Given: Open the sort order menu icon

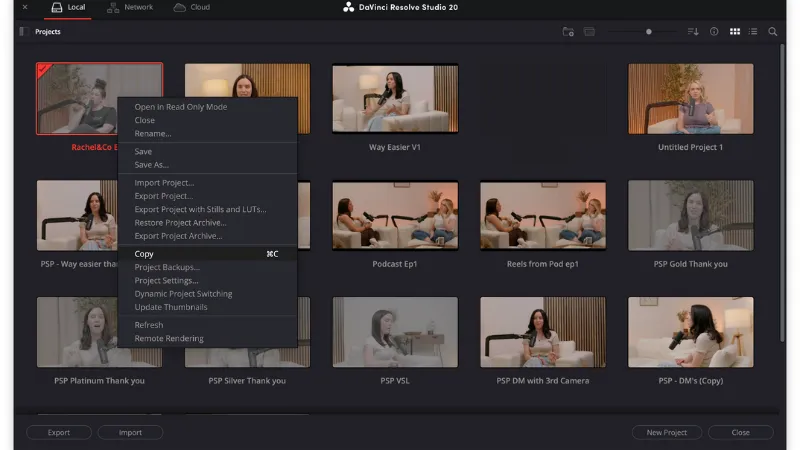Looking at the screenshot, I should click(x=693, y=32).
